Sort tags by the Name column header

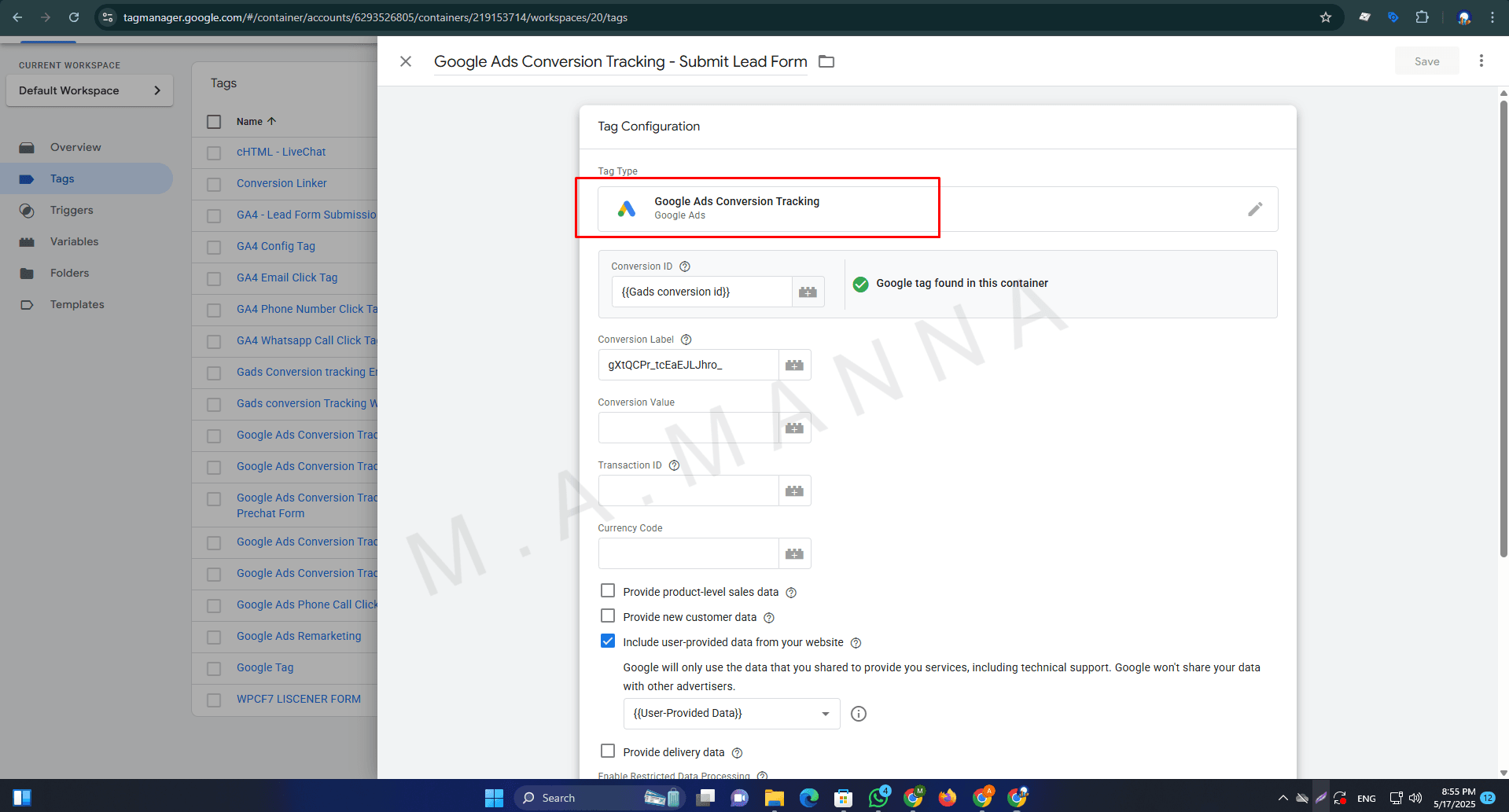click(x=250, y=122)
